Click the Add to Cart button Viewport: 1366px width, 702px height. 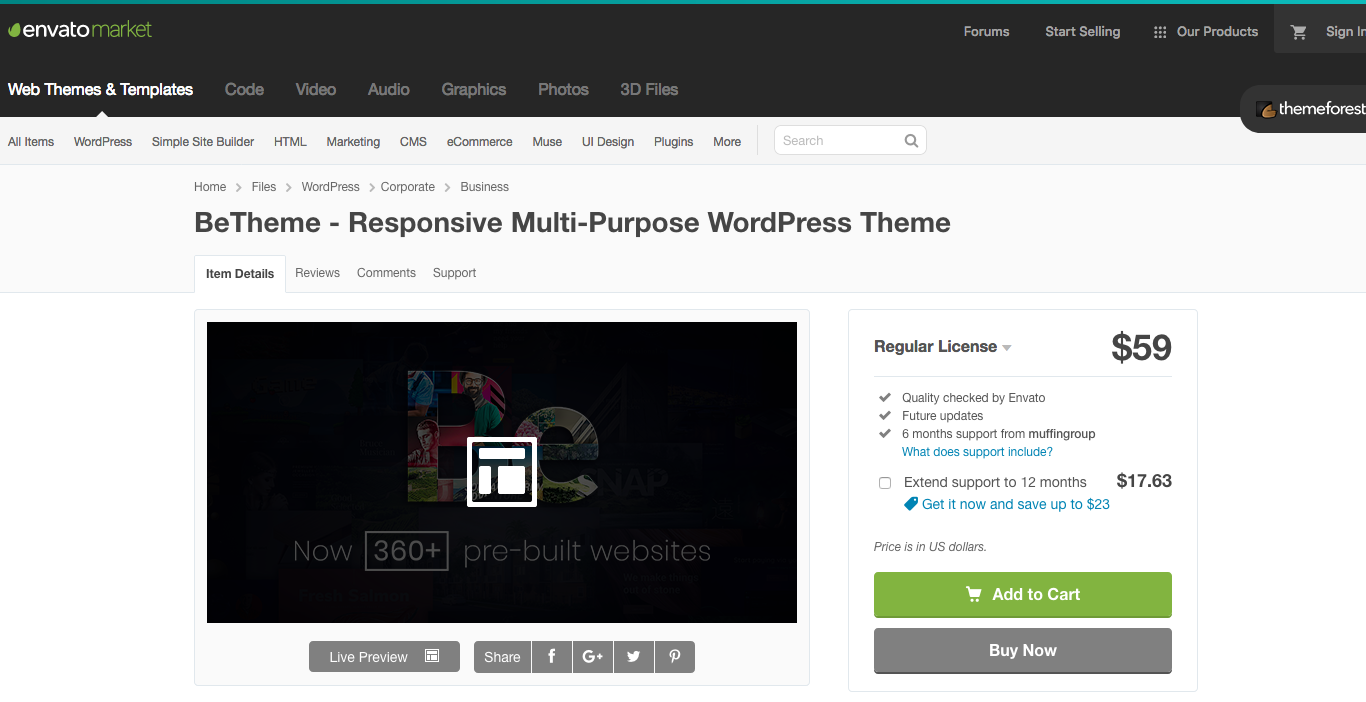pyautogui.click(x=1023, y=595)
